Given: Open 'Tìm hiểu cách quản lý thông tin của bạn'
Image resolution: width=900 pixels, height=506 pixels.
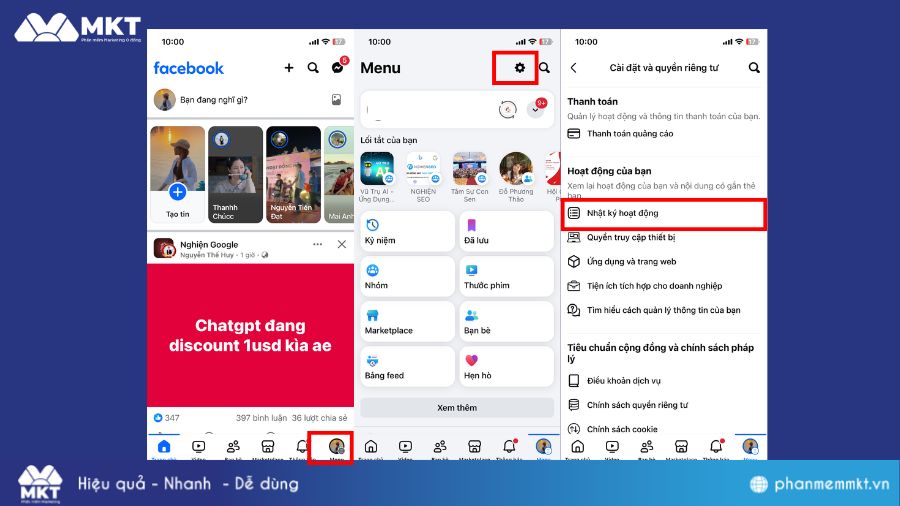Looking at the screenshot, I should 664,310.
